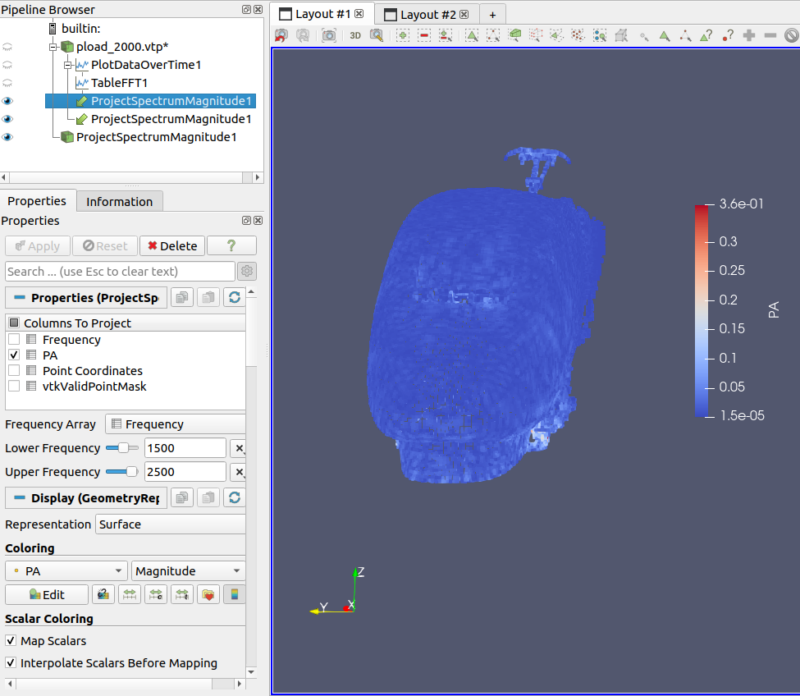Uncheck the PA column to project
Screen dimensions: 800x696
coord(14,354)
